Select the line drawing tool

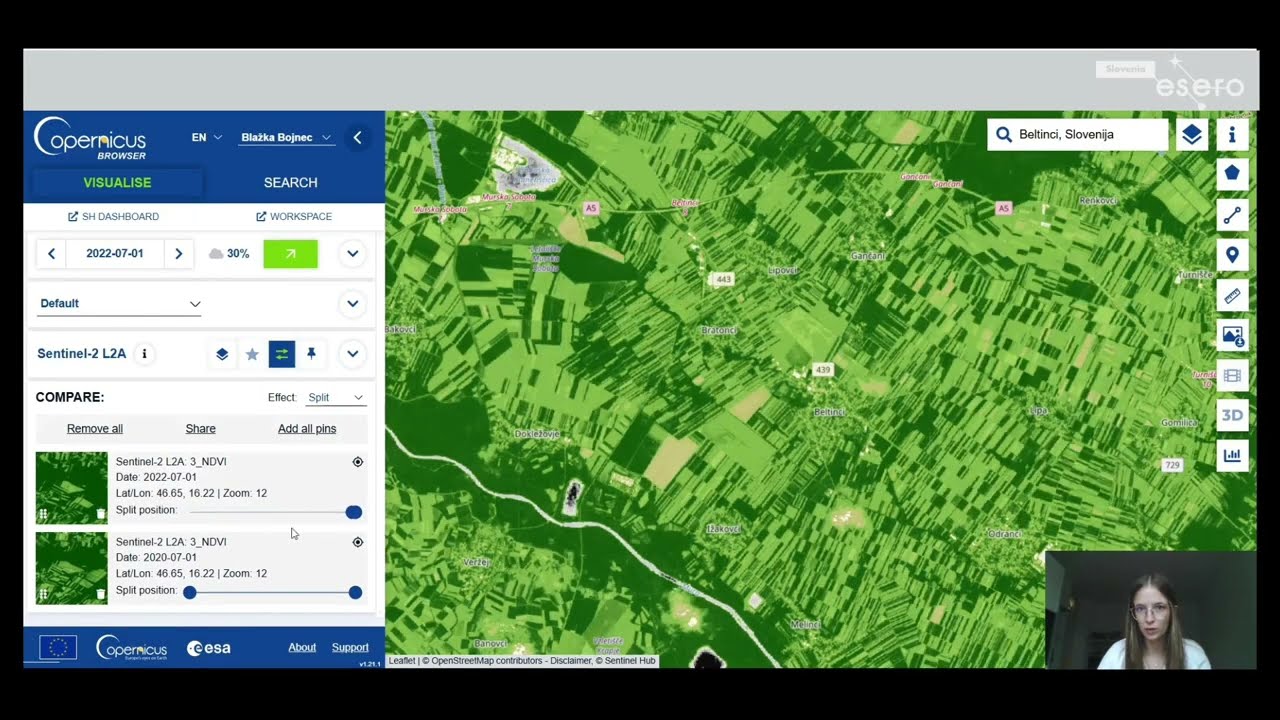[x=1232, y=214]
